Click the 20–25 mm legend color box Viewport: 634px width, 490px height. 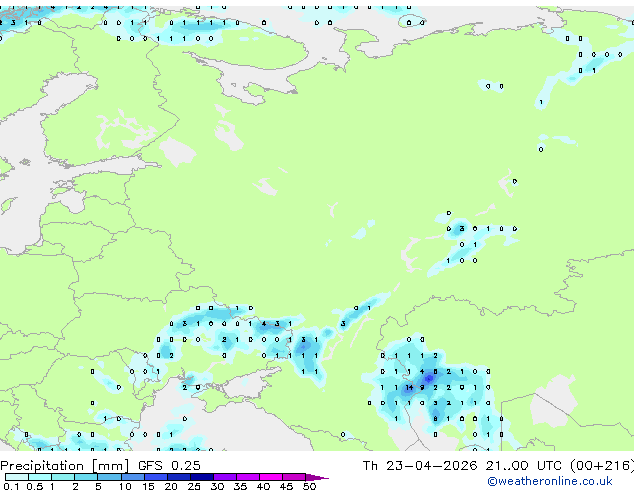tap(178, 477)
